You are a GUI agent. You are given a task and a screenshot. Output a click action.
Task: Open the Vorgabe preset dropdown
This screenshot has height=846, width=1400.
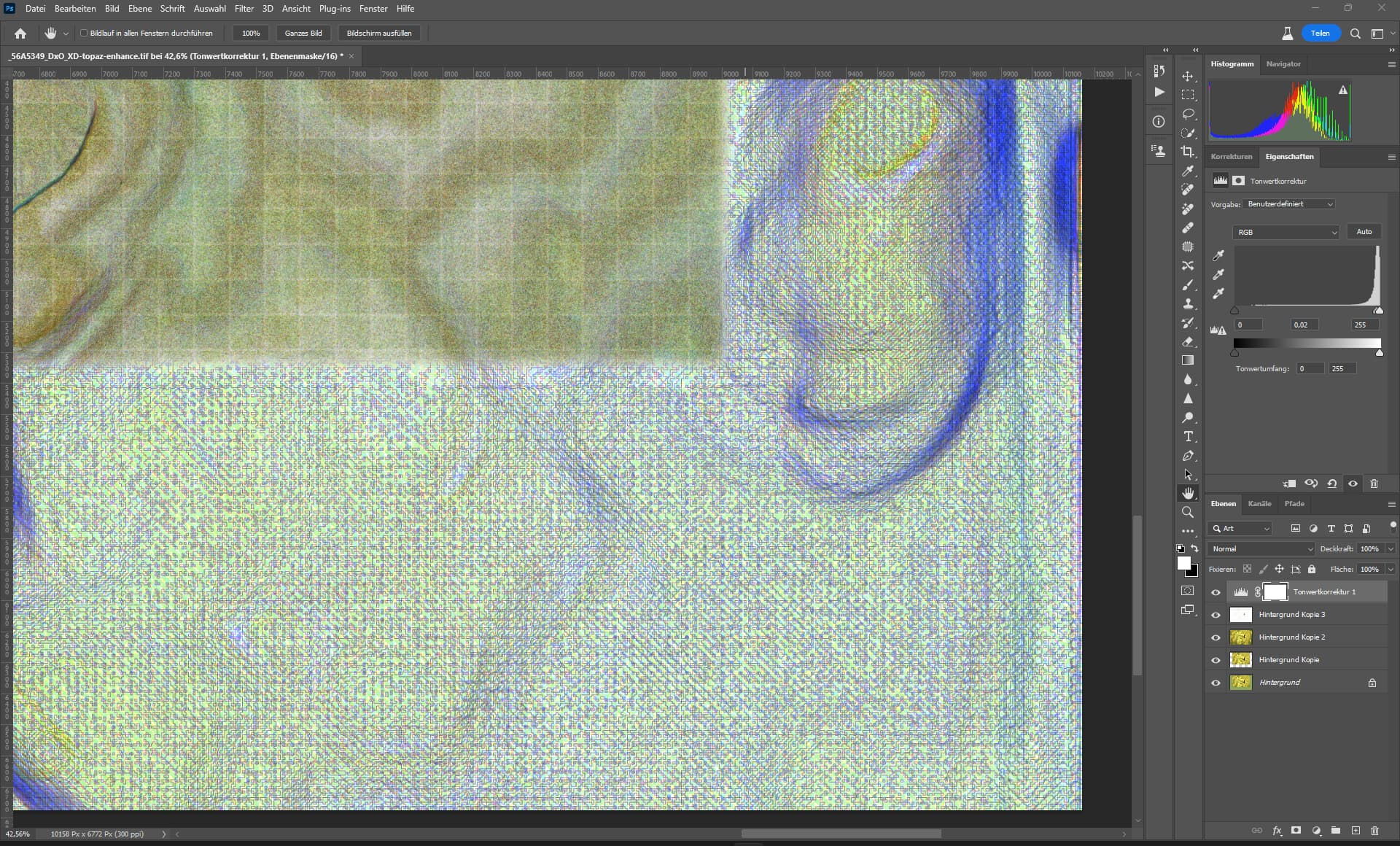1289,204
